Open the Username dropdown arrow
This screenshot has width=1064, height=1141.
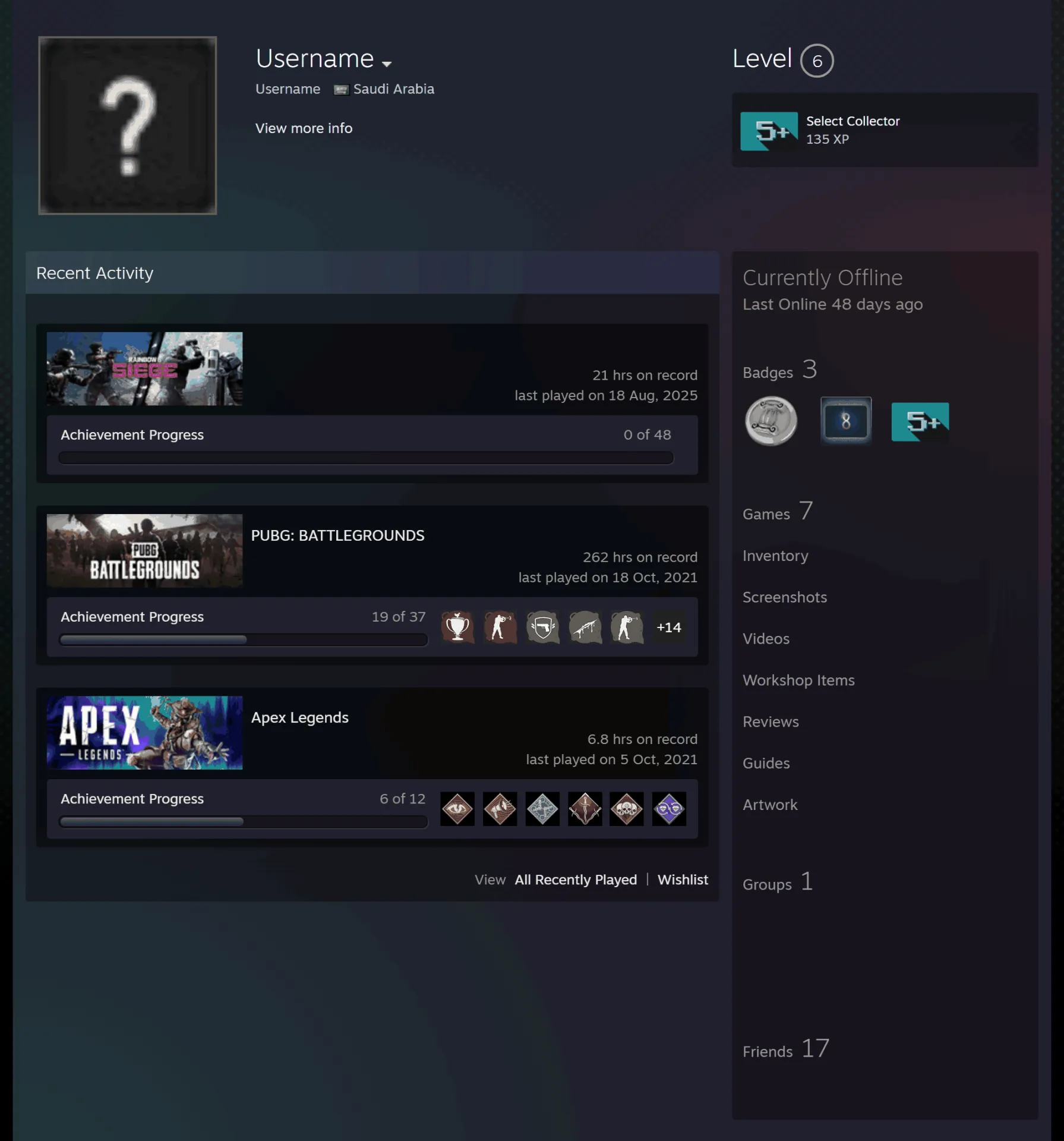coord(387,64)
